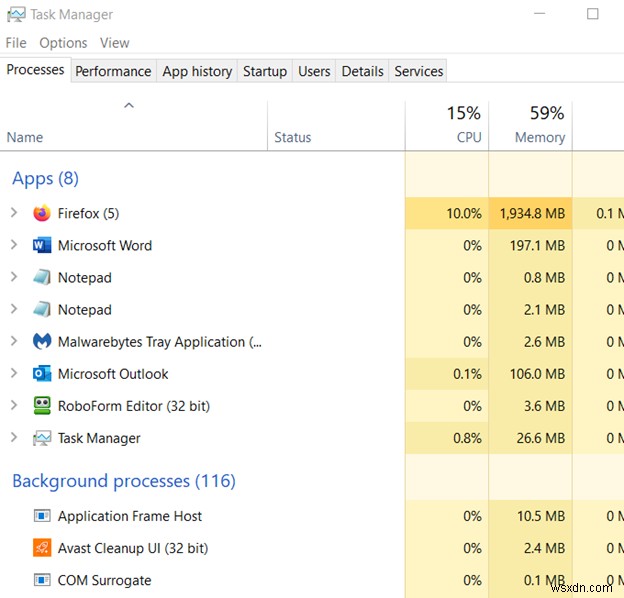624x598 pixels.
Task: Switch to the App history tab
Action: 197,71
